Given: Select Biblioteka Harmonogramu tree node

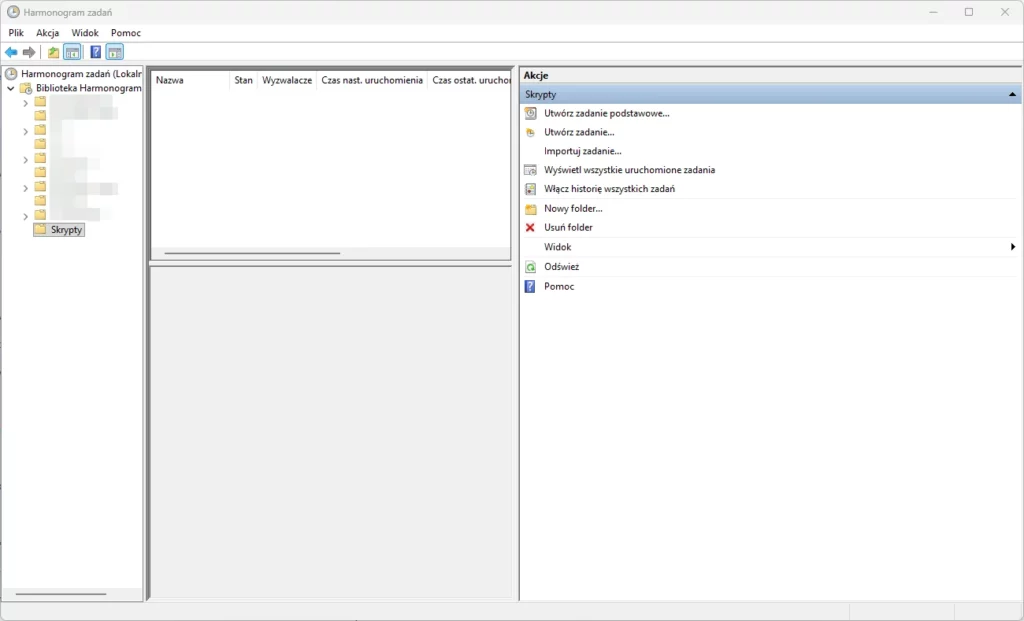Looking at the screenshot, I should click(x=88, y=88).
